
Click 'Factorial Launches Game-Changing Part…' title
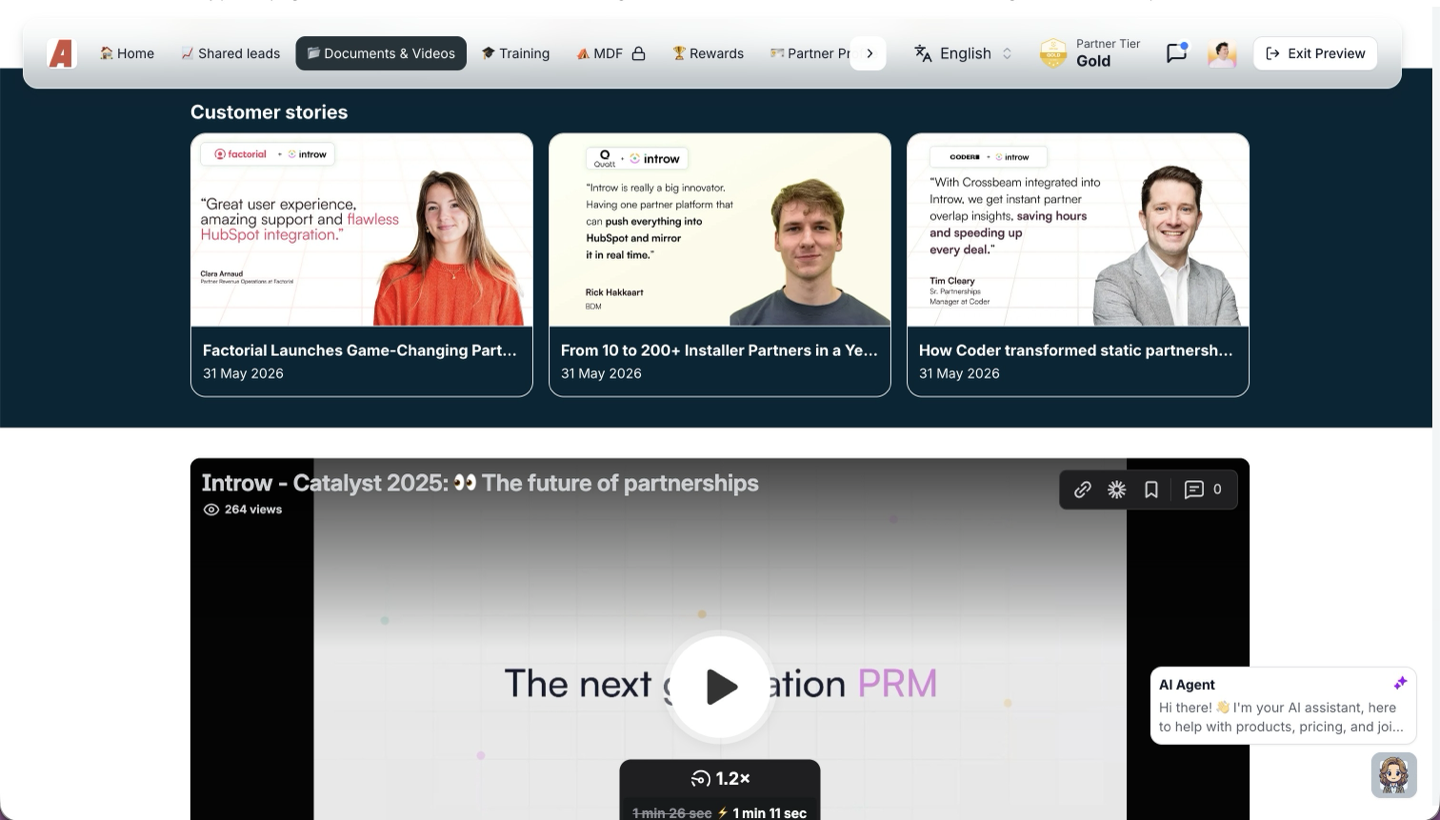point(360,350)
